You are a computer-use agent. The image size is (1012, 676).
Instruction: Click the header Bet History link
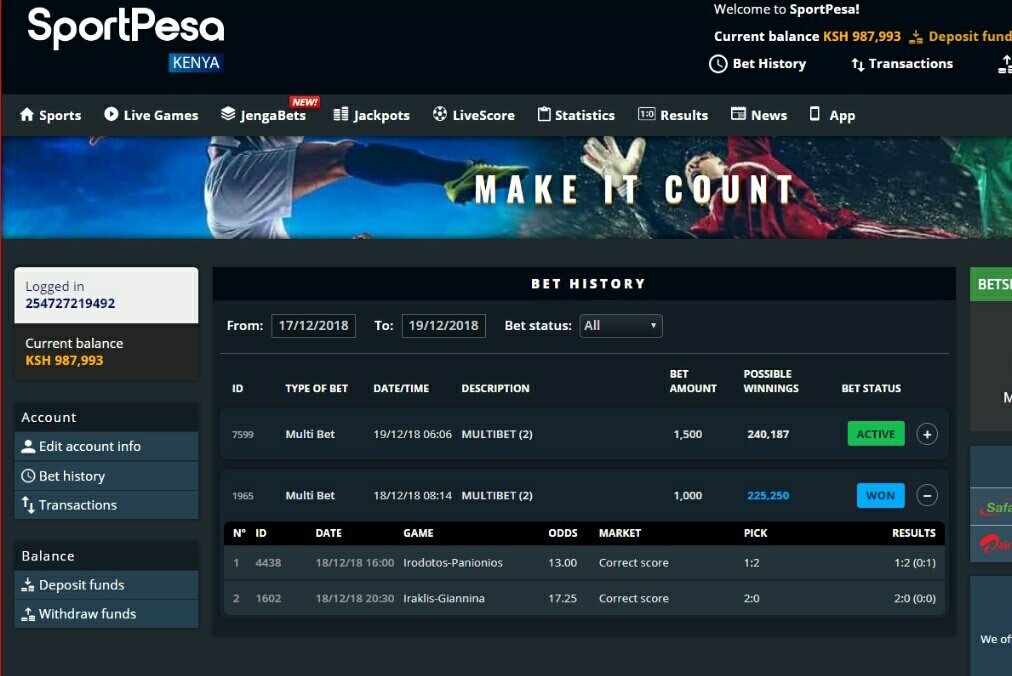click(x=758, y=63)
